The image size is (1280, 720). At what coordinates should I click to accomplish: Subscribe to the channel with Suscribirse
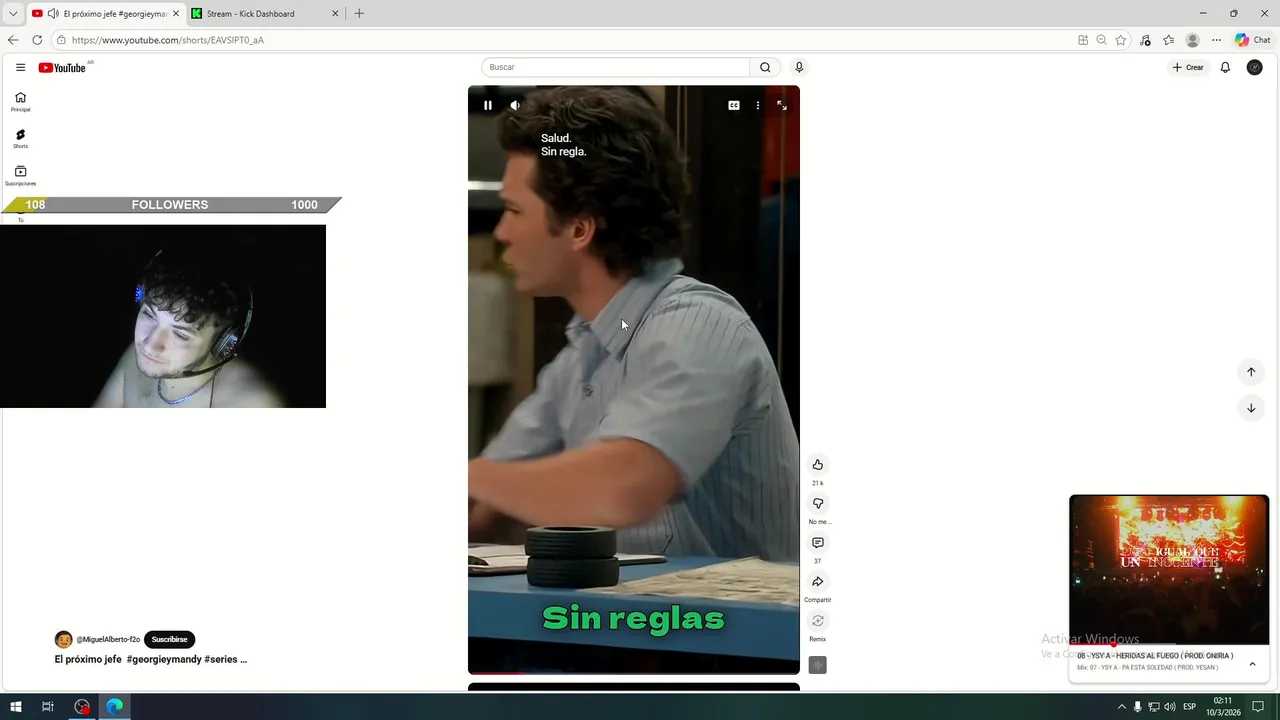point(169,639)
